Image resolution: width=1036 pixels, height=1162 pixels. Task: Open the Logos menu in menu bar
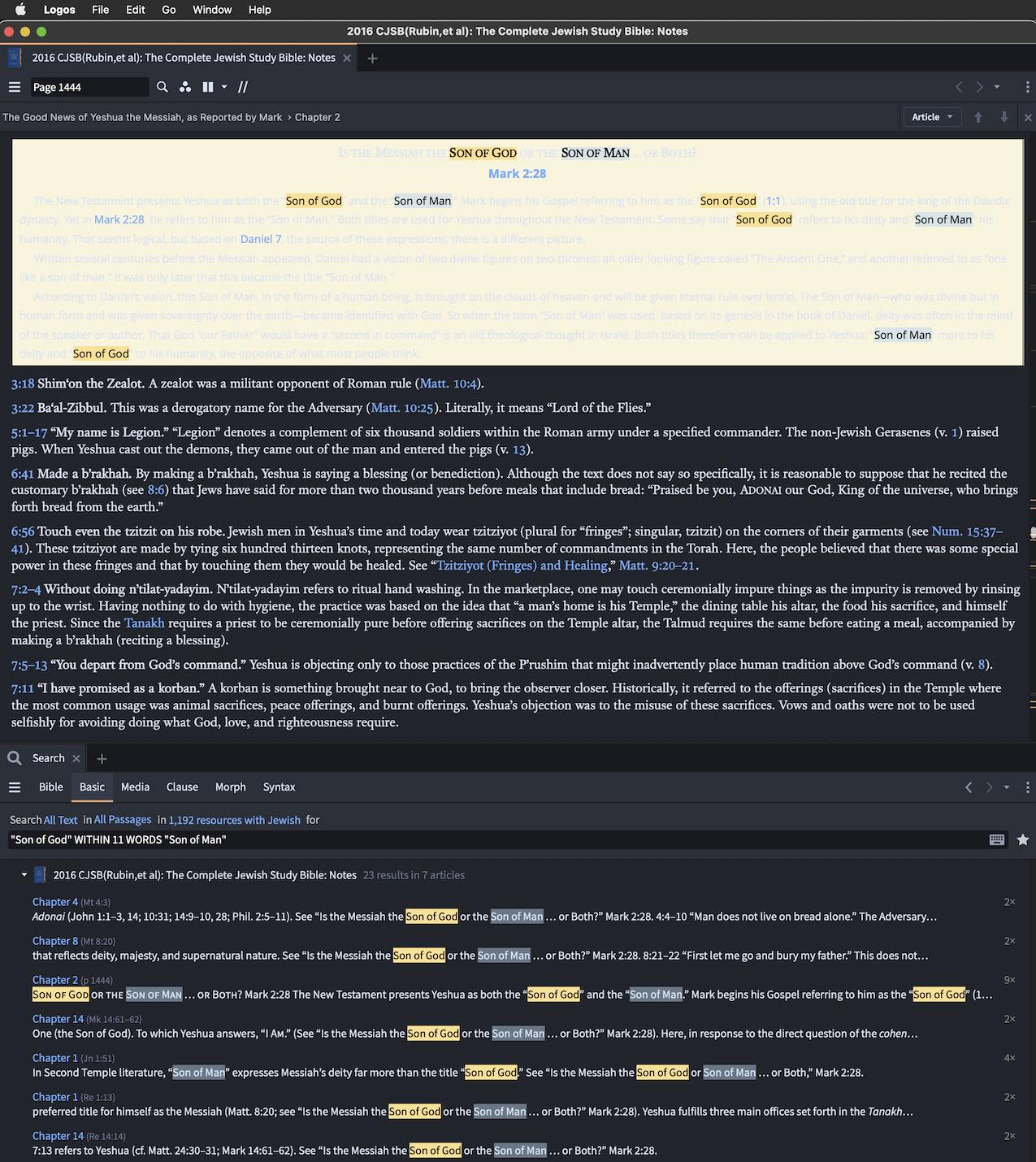tap(59, 10)
